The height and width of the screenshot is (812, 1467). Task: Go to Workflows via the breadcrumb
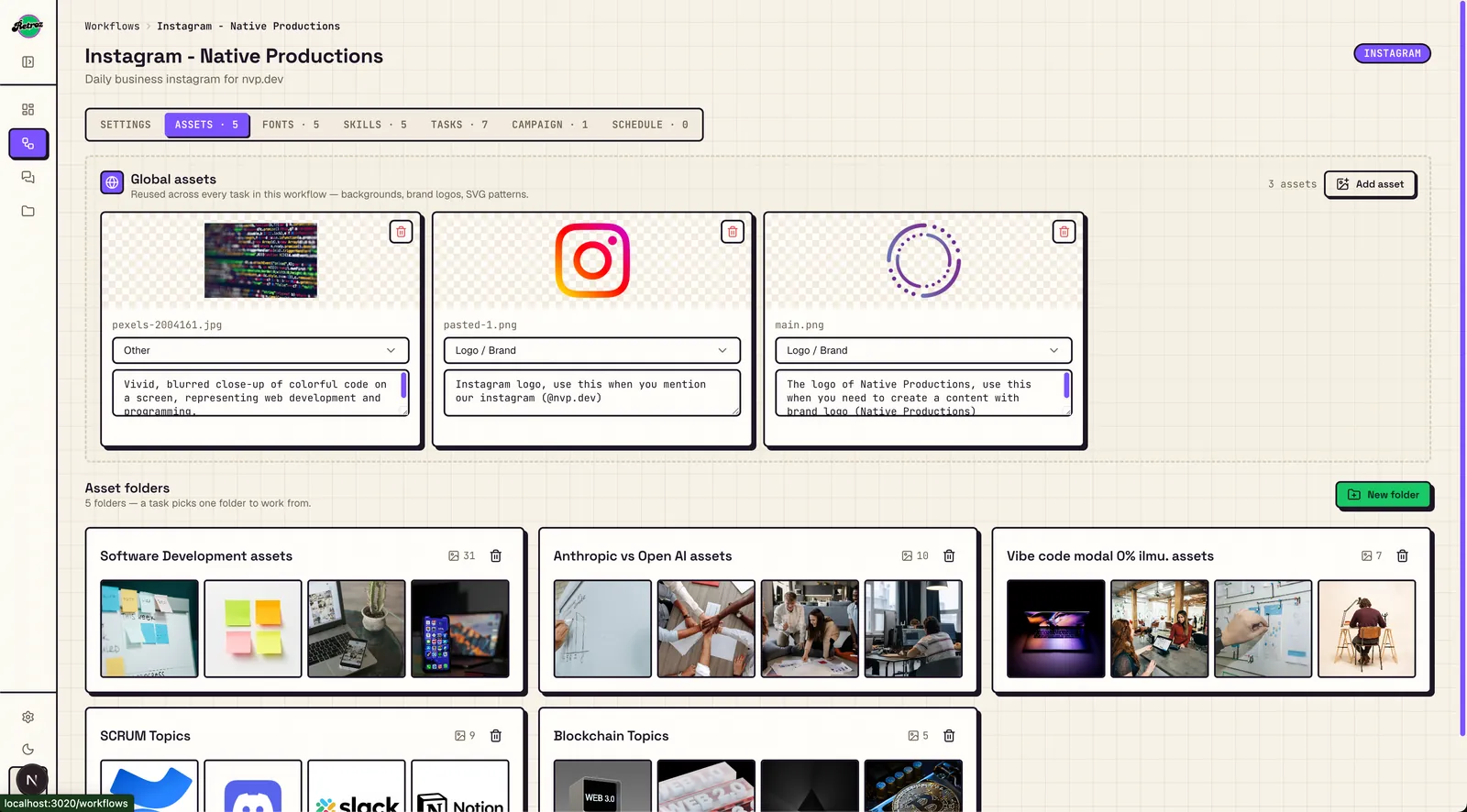coord(112,27)
